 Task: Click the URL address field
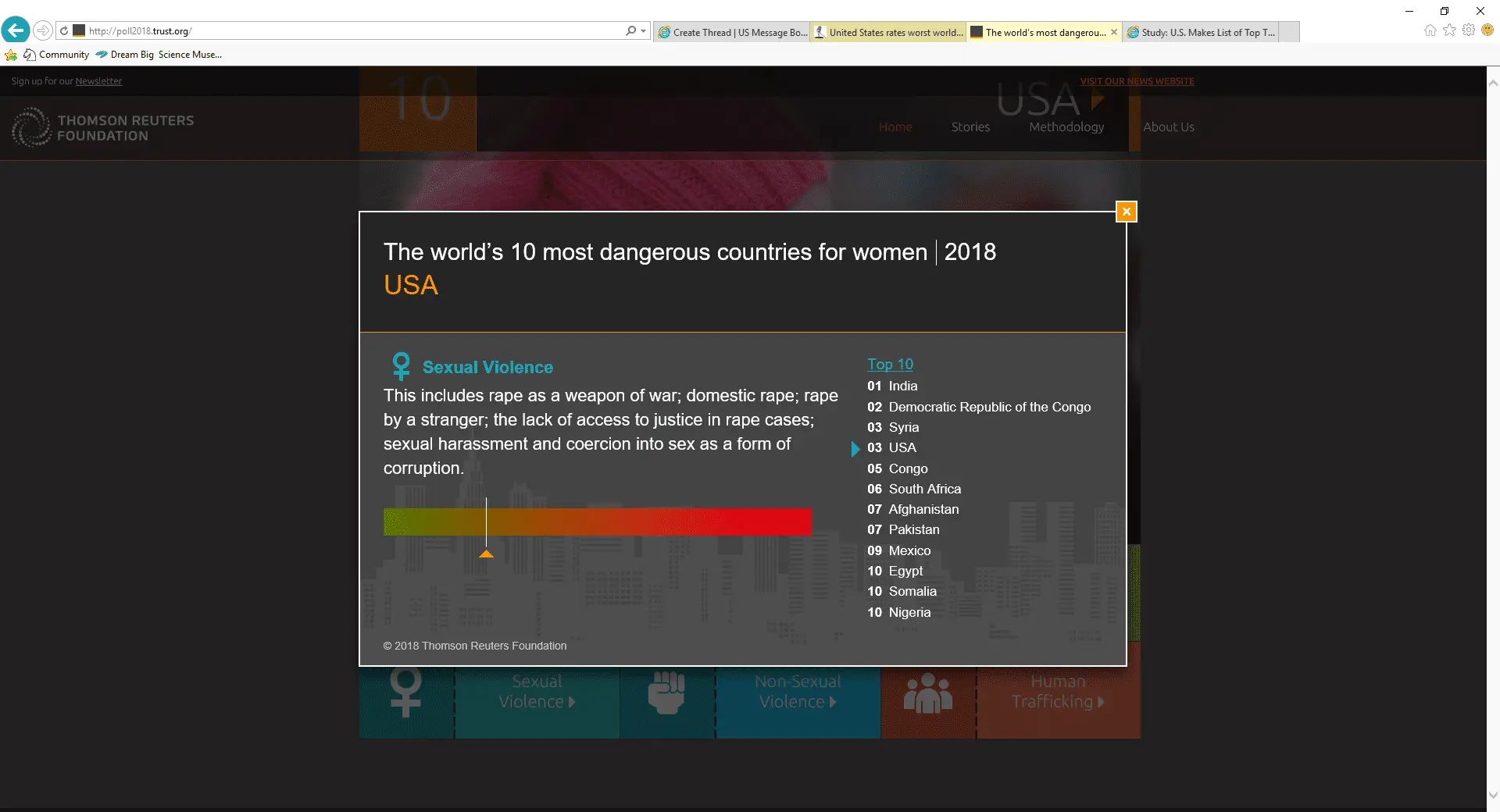tap(352, 31)
